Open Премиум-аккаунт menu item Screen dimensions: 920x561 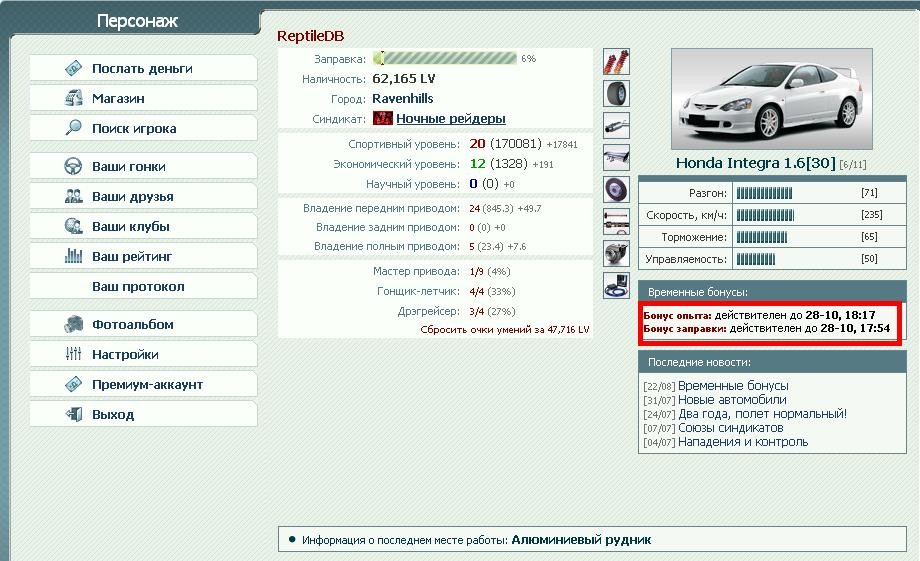coord(143,384)
